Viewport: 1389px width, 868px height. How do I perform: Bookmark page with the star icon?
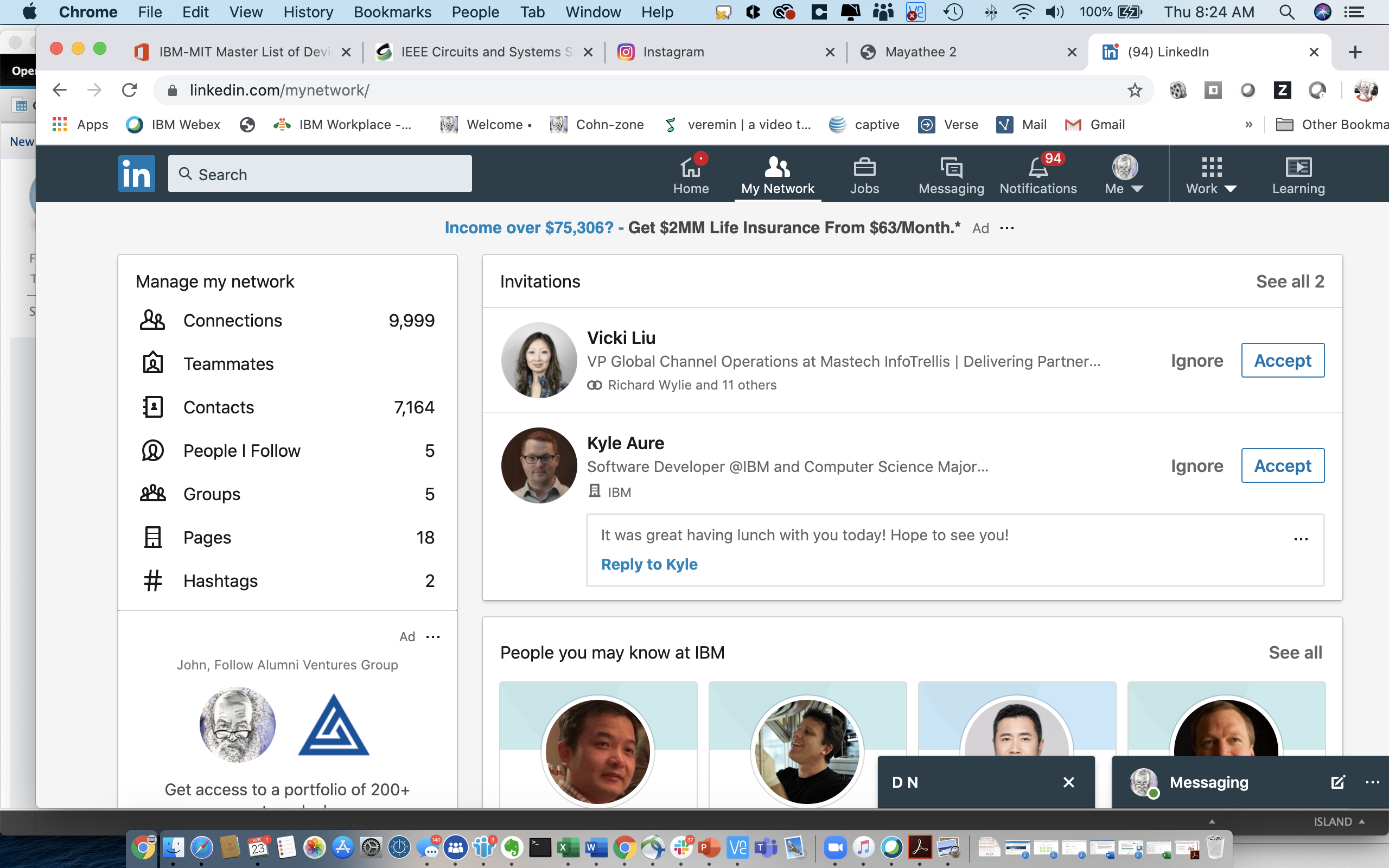(x=1134, y=90)
